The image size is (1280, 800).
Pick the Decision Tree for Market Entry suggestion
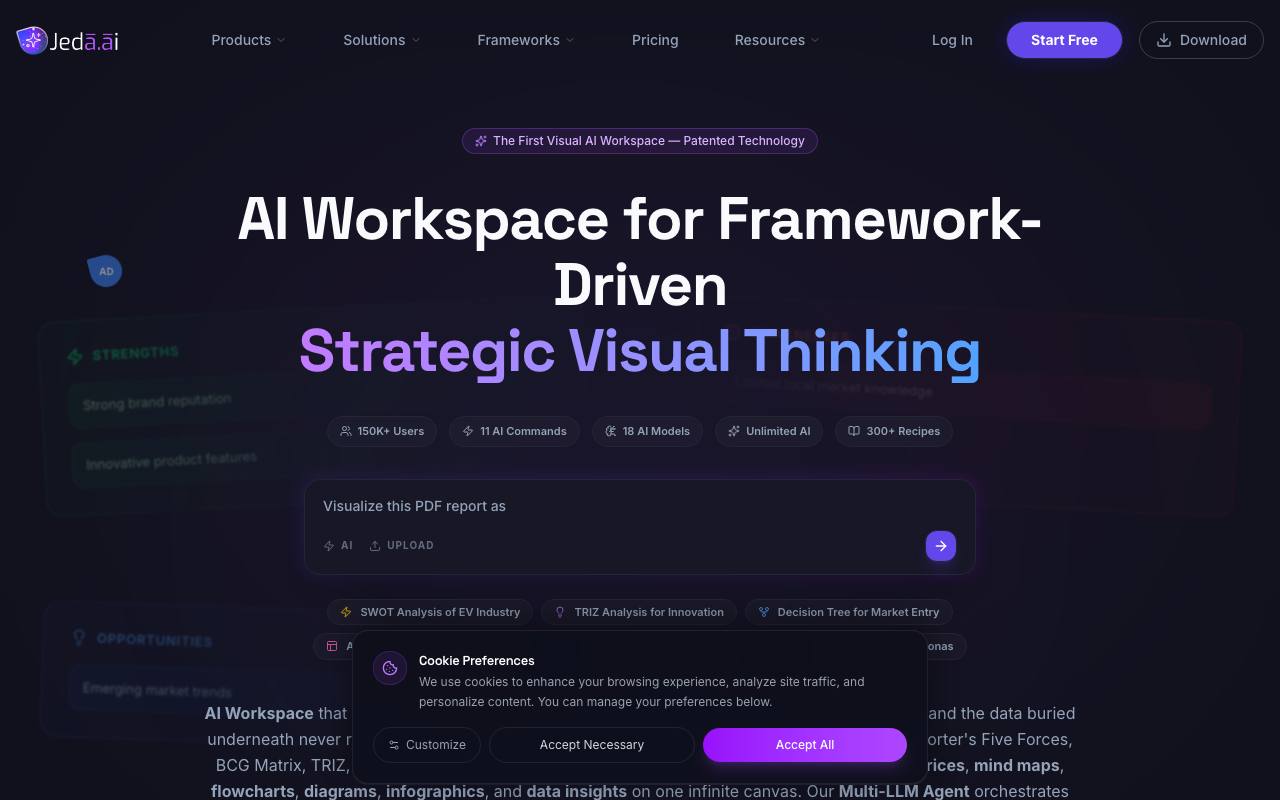(x=849, y=612)
